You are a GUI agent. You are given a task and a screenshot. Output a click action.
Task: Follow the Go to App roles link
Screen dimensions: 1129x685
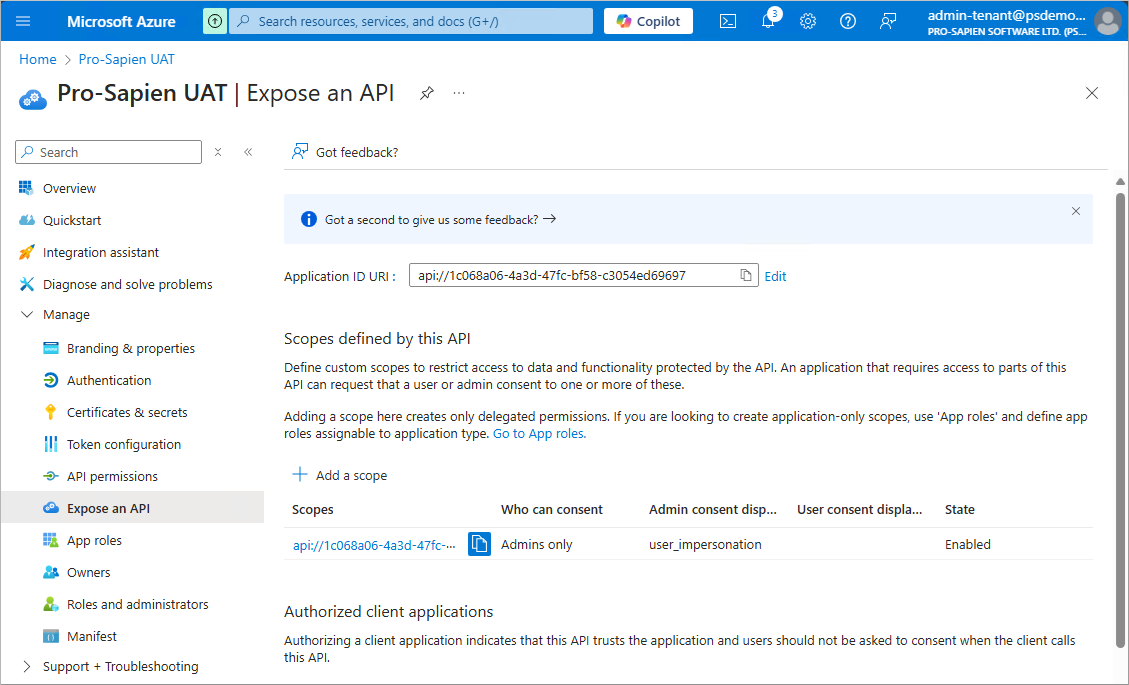539,434
